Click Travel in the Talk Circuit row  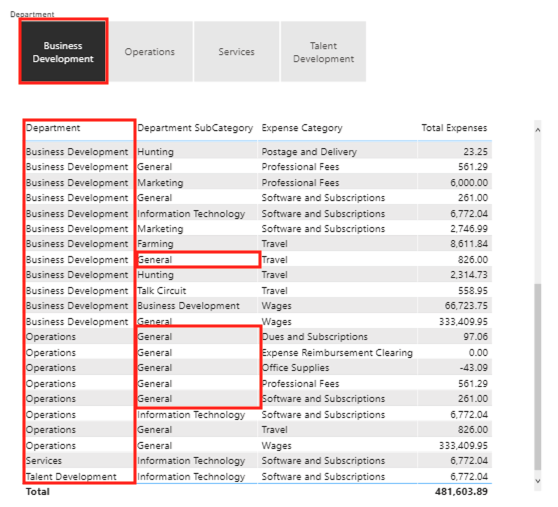274,291
